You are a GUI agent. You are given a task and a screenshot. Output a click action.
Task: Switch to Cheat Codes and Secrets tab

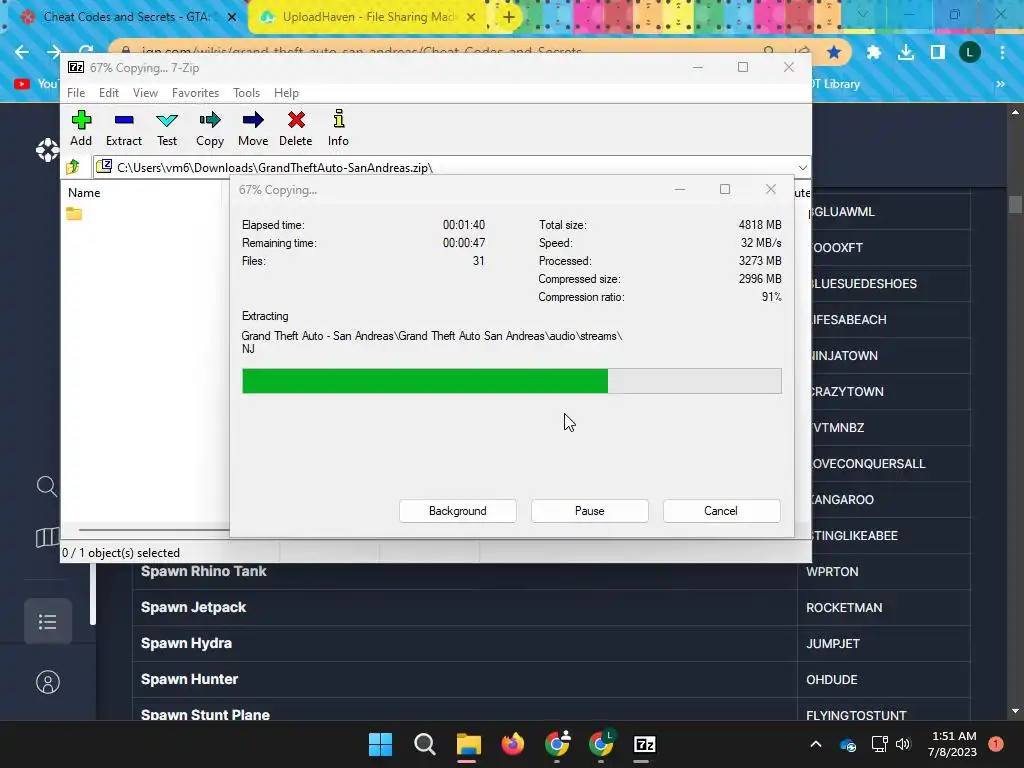(125, 17)
